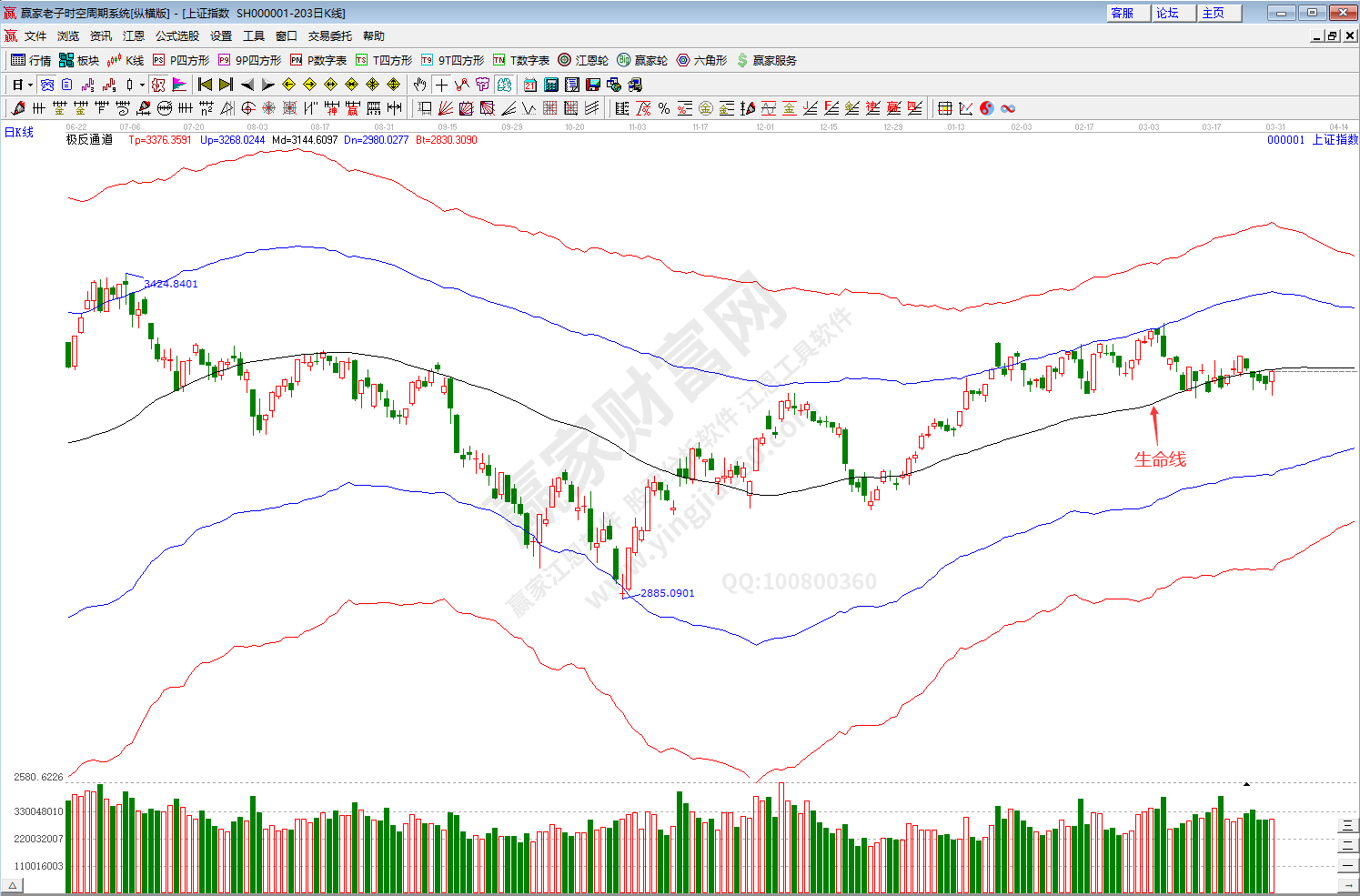Screen dimensions: 1360x896
Task: Open the 日 period dropdown arrow
Action: (30, 85)
